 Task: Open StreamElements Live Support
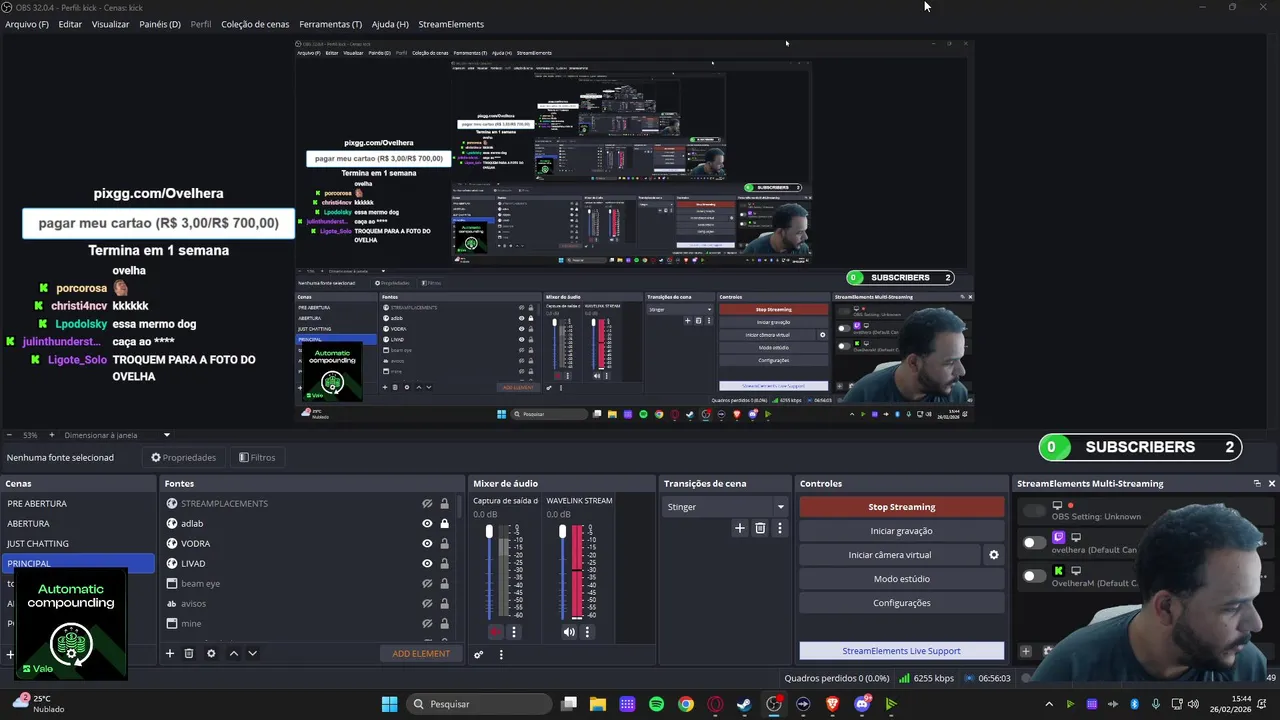tap(901, 651)
